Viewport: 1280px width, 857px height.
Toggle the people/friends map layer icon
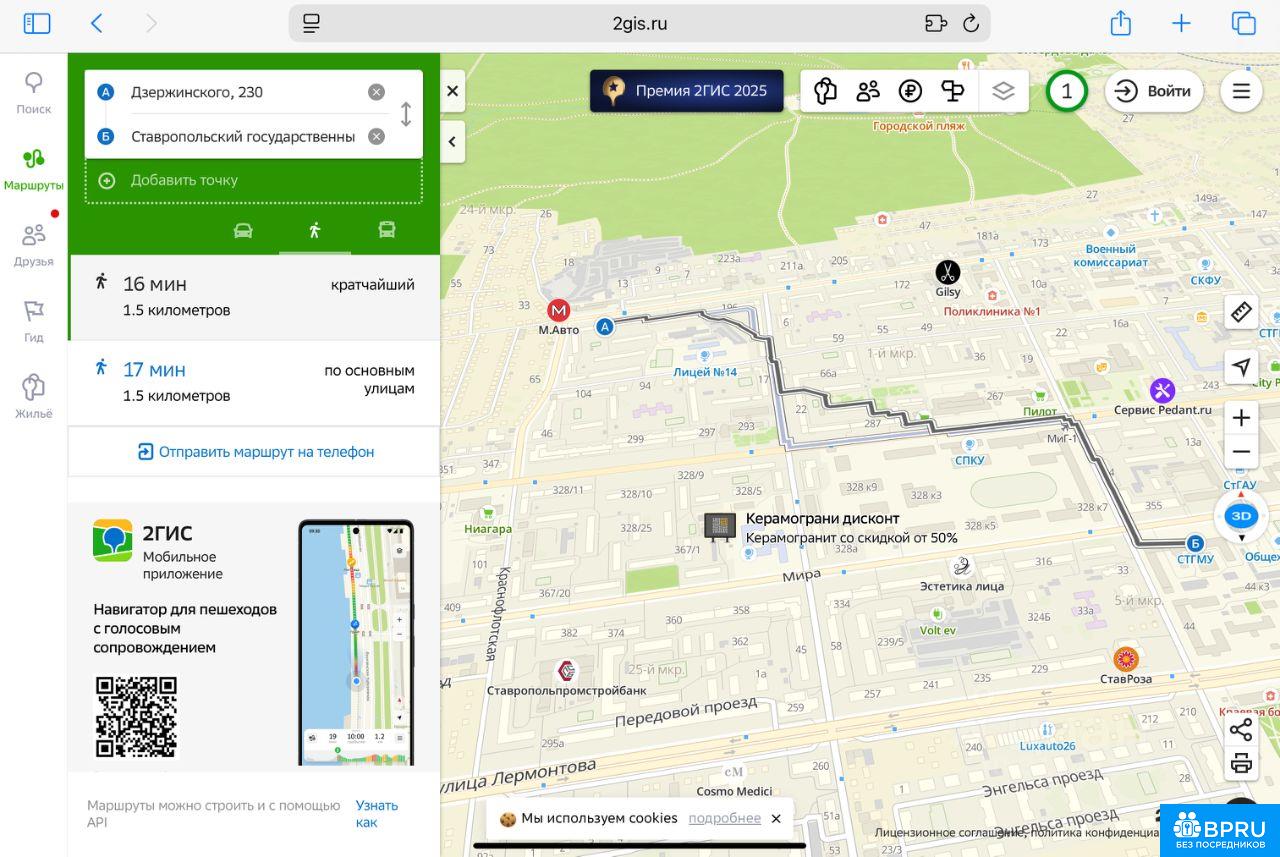tap(868, 91)
